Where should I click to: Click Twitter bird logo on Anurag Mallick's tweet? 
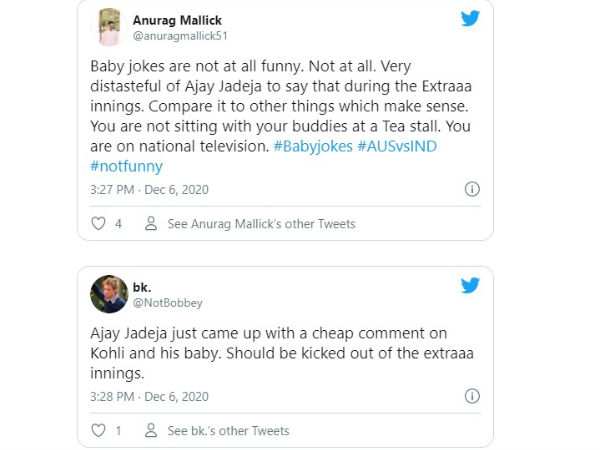coord(470,19)
